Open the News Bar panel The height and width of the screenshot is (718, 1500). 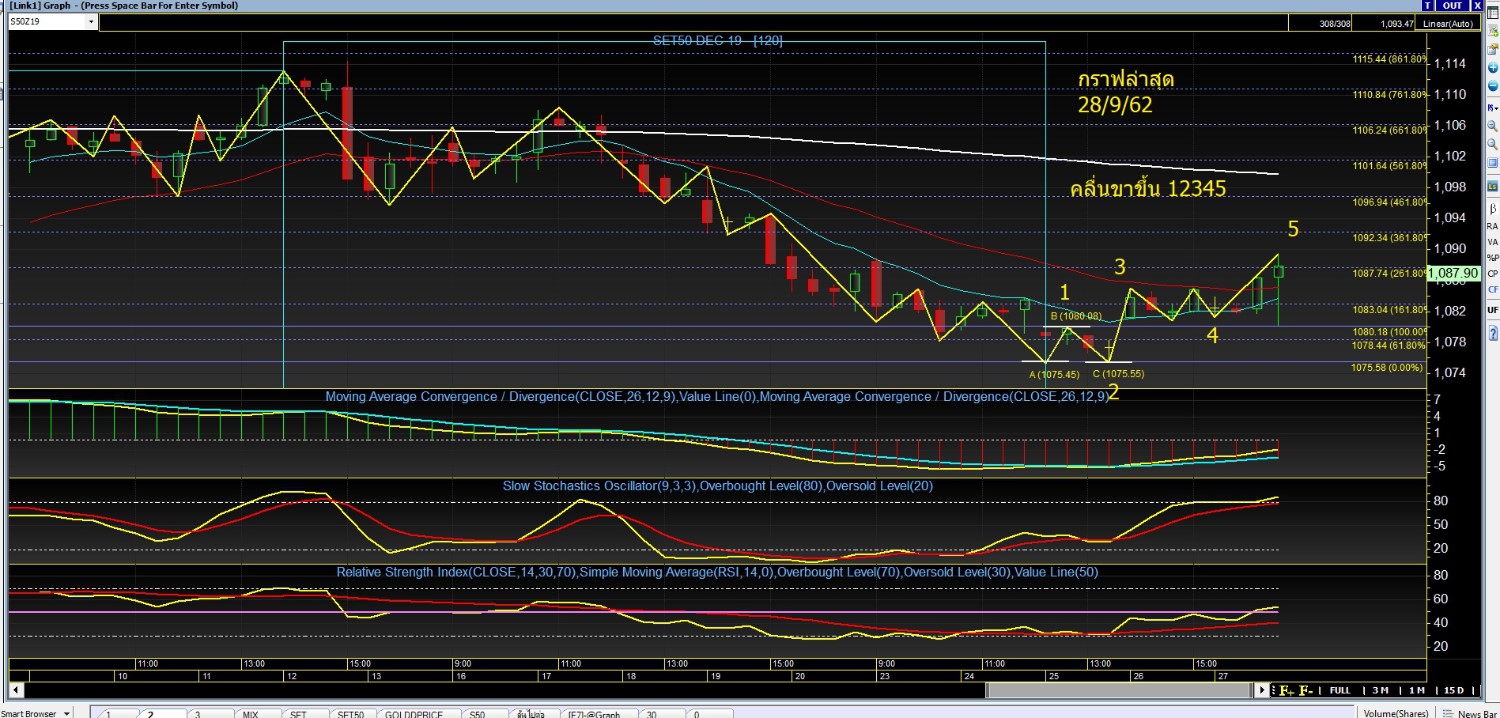[x=1469, y=713]
